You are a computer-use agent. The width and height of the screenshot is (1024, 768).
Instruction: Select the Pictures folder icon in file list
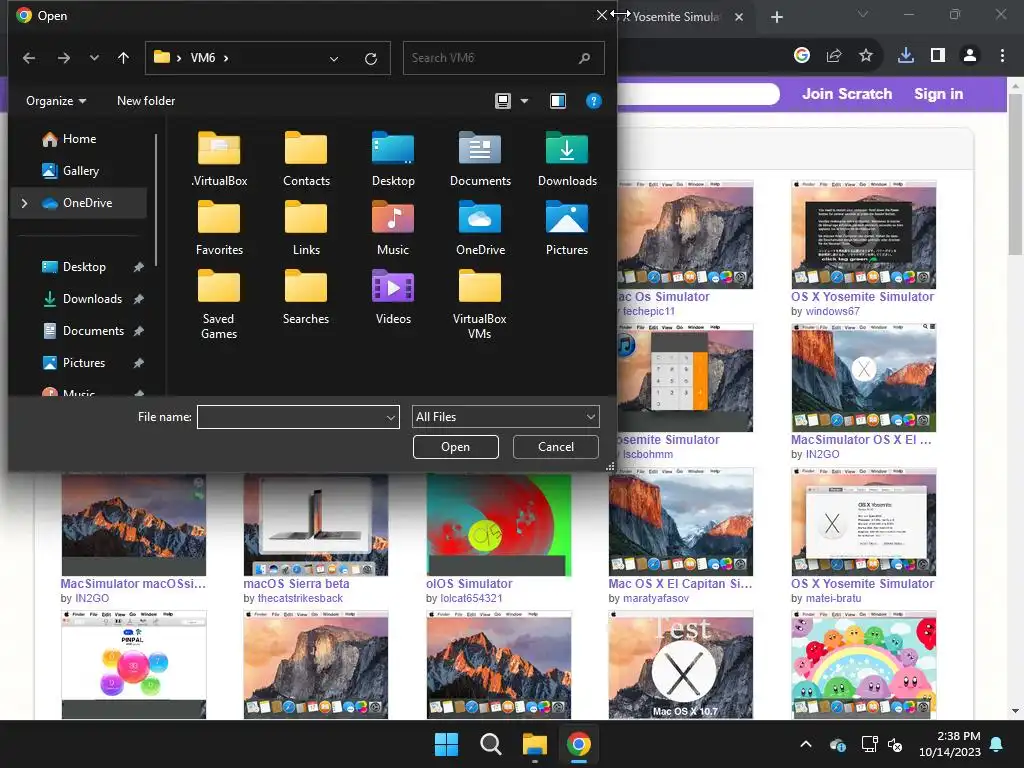tap(567, 229)
